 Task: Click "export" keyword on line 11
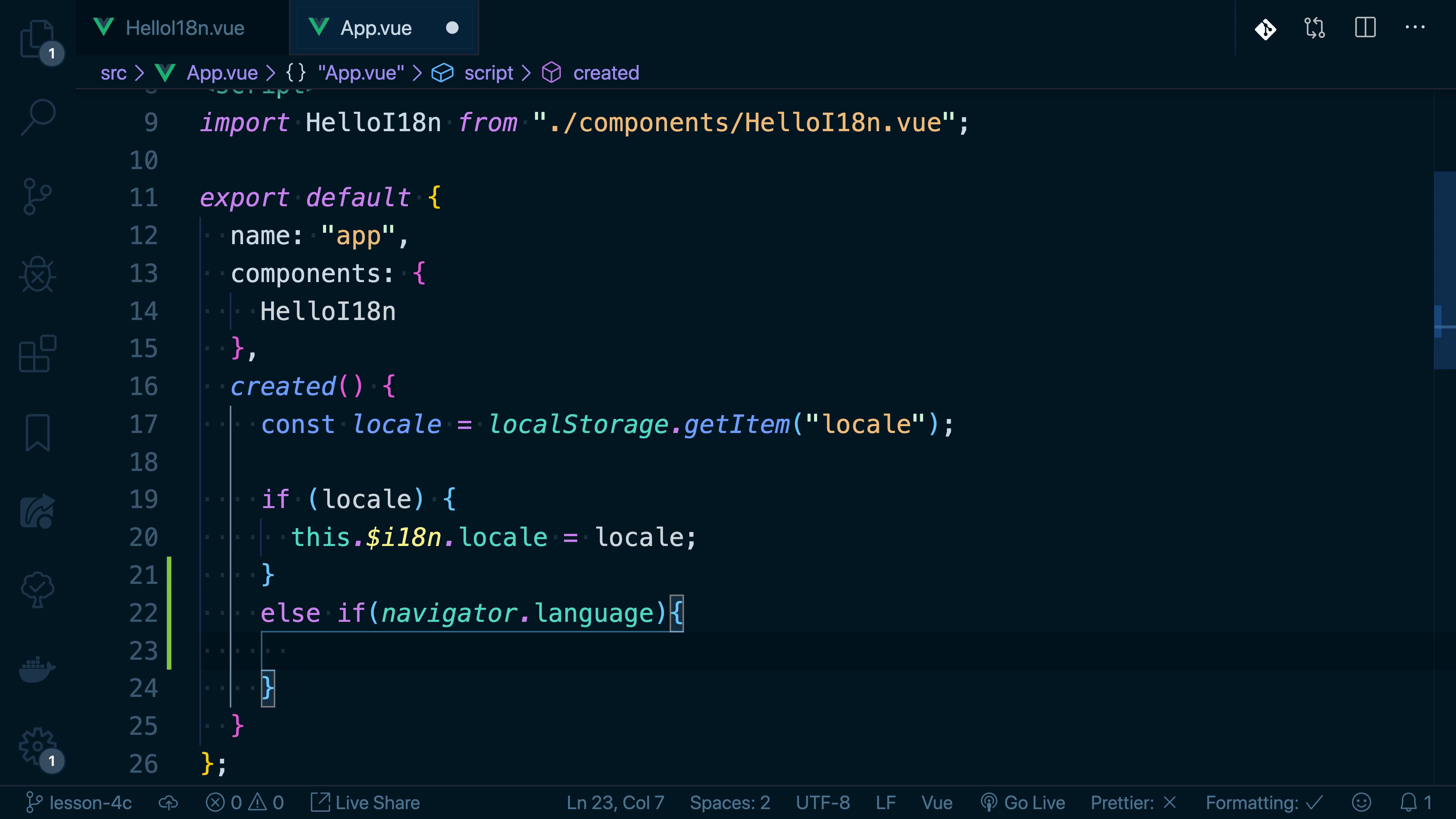coord(245,198)
